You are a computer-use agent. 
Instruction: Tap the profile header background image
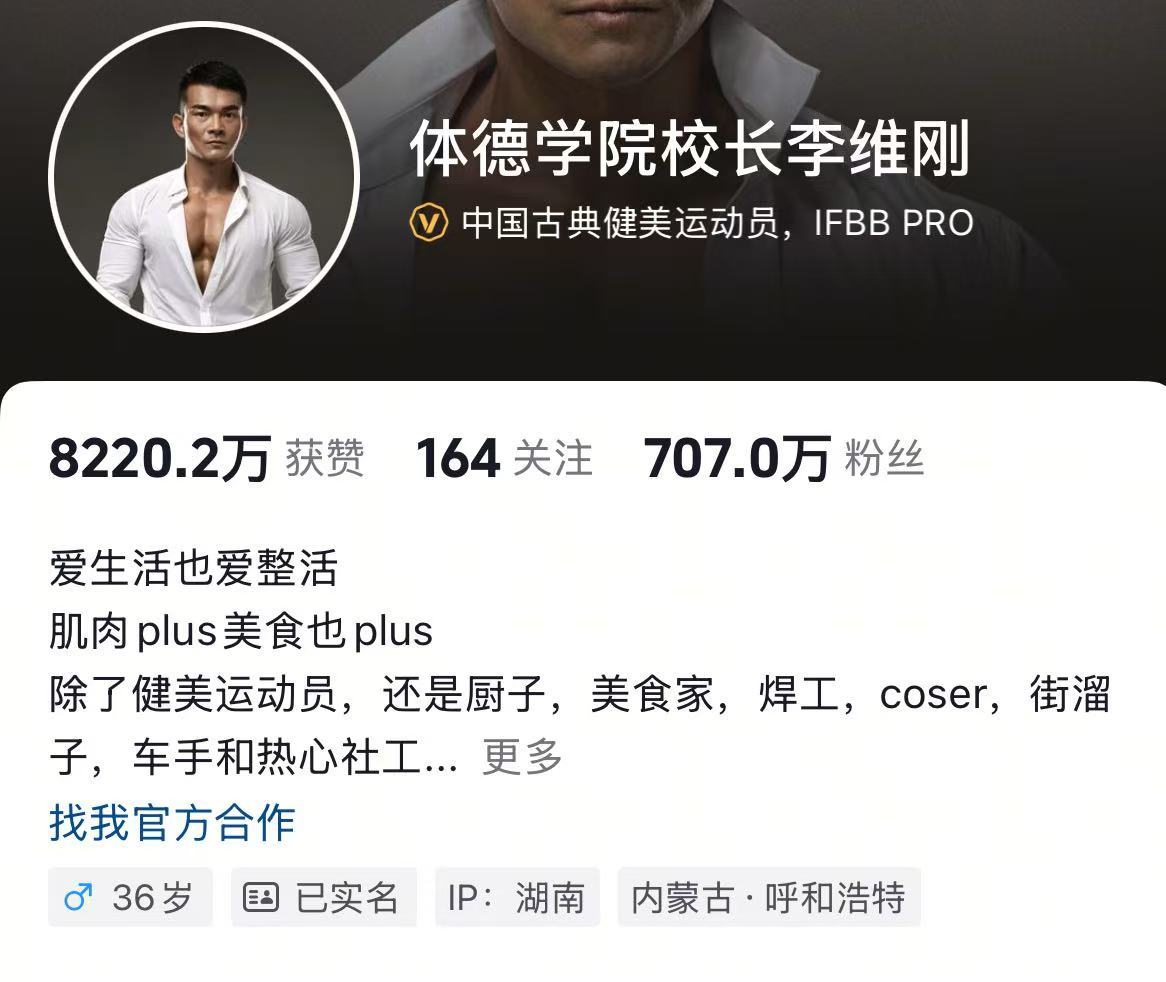(818, 312)
